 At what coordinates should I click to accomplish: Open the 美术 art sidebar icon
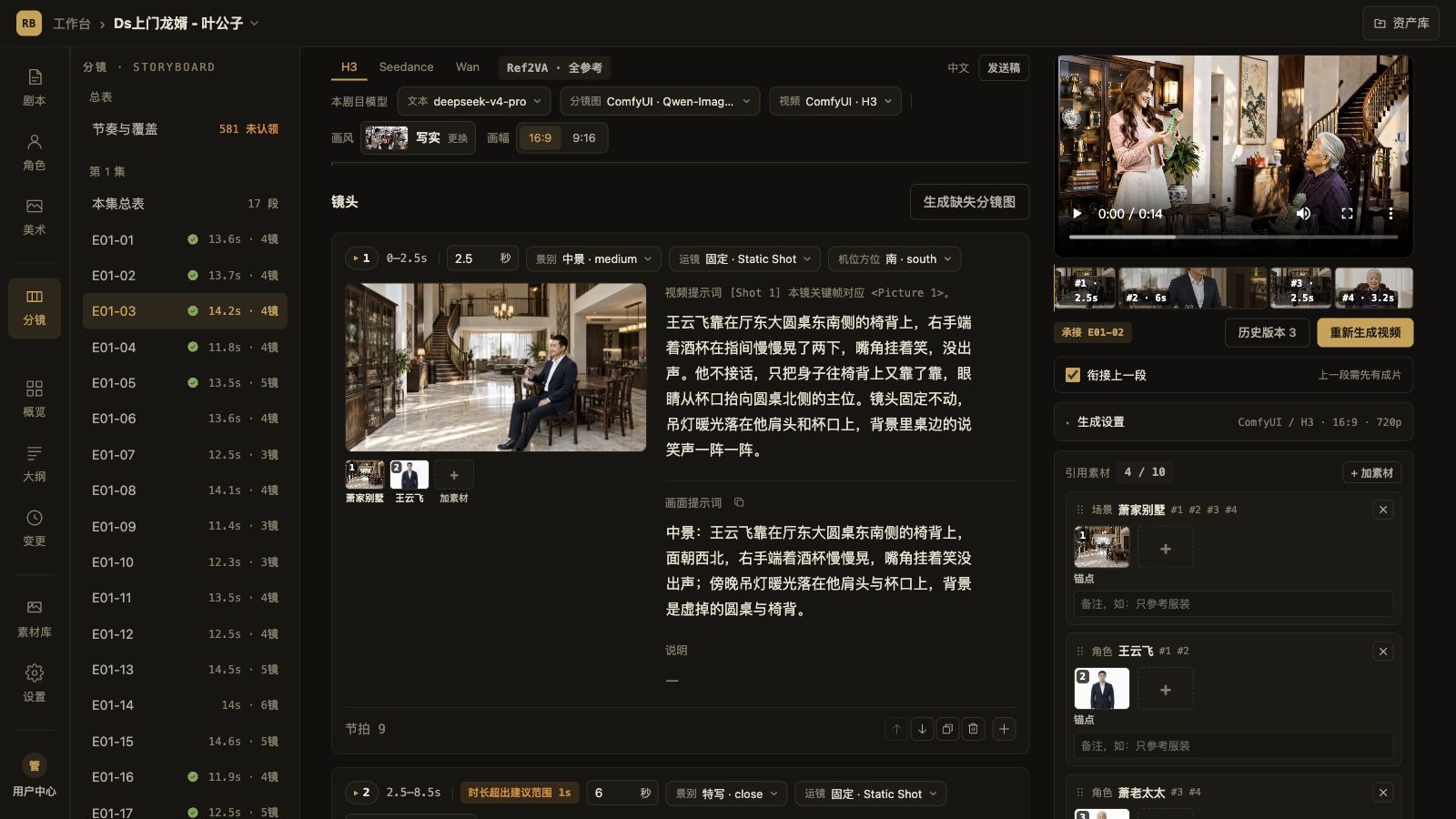point(35,217)
